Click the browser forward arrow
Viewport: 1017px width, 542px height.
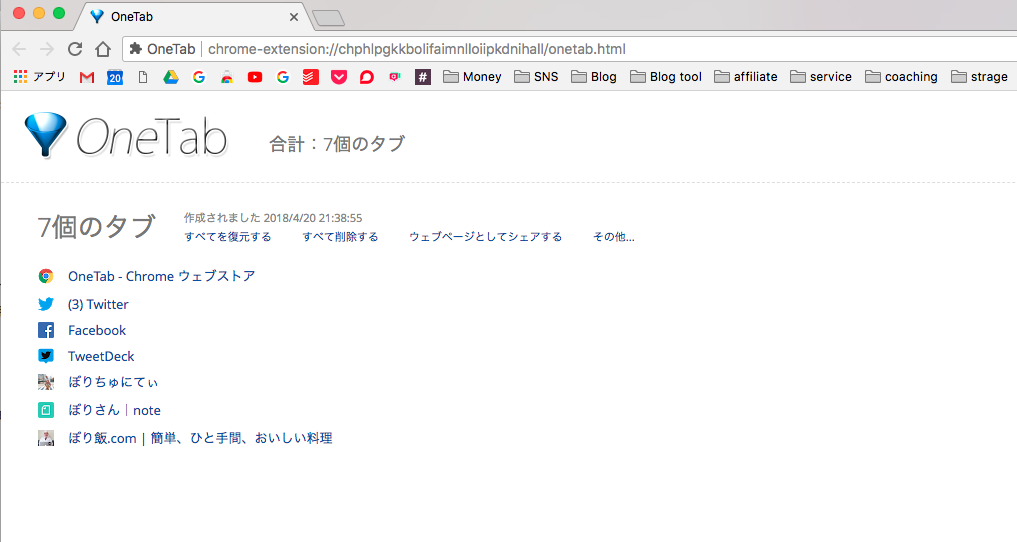click(x=47, y=49)
